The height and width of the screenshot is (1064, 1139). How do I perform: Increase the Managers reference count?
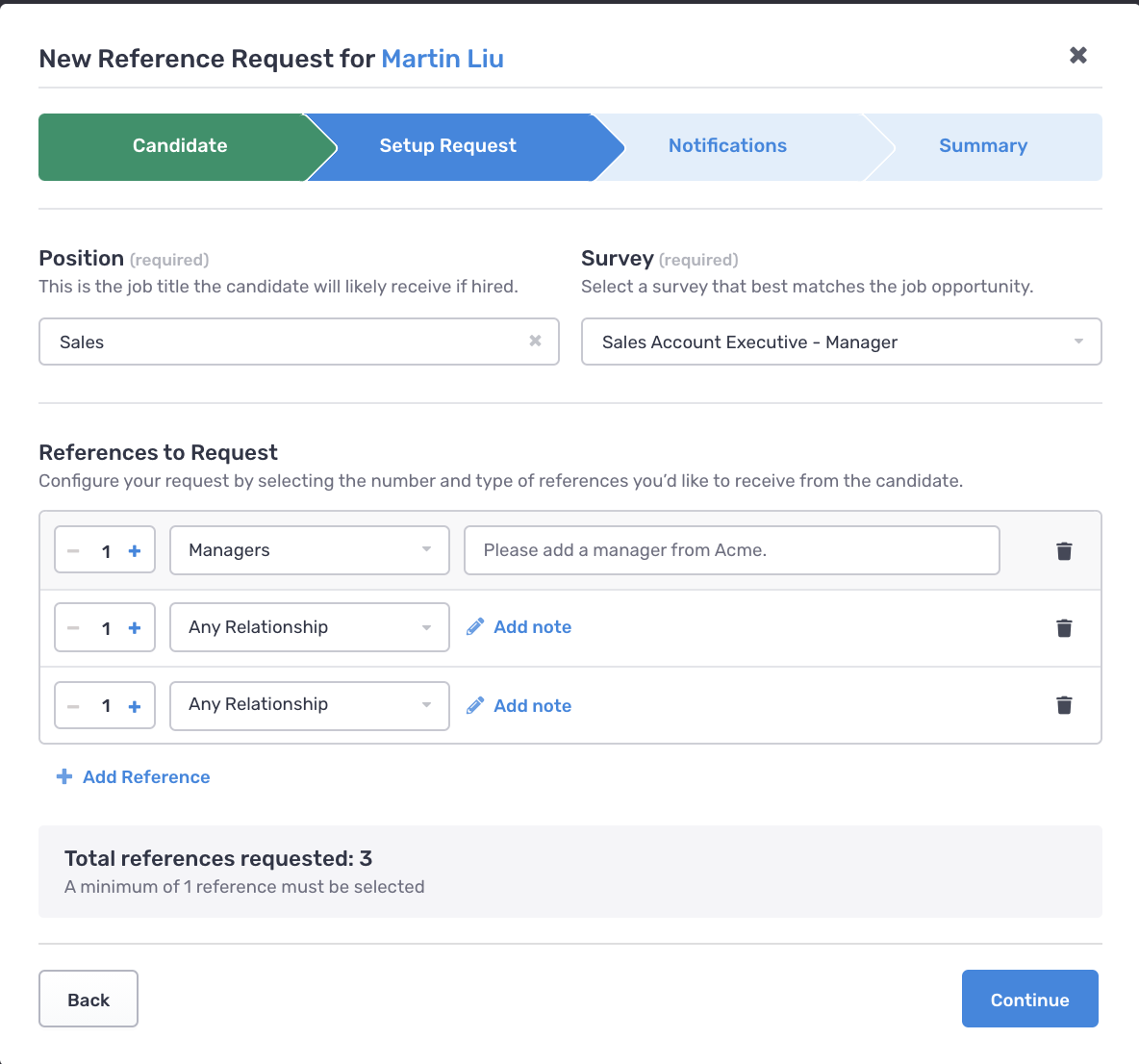coord(136,550)
